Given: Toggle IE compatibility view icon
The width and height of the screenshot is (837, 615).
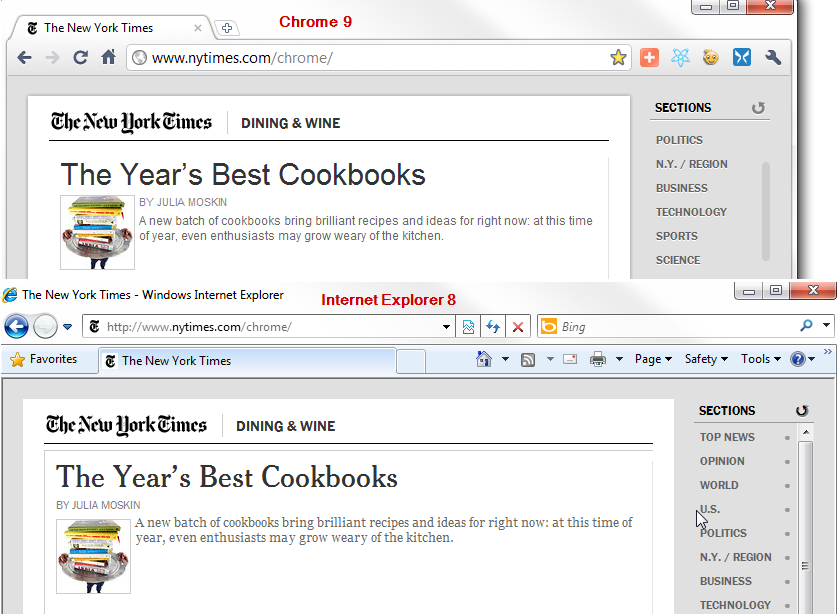Looking at the screenshot, I should 468,327.
